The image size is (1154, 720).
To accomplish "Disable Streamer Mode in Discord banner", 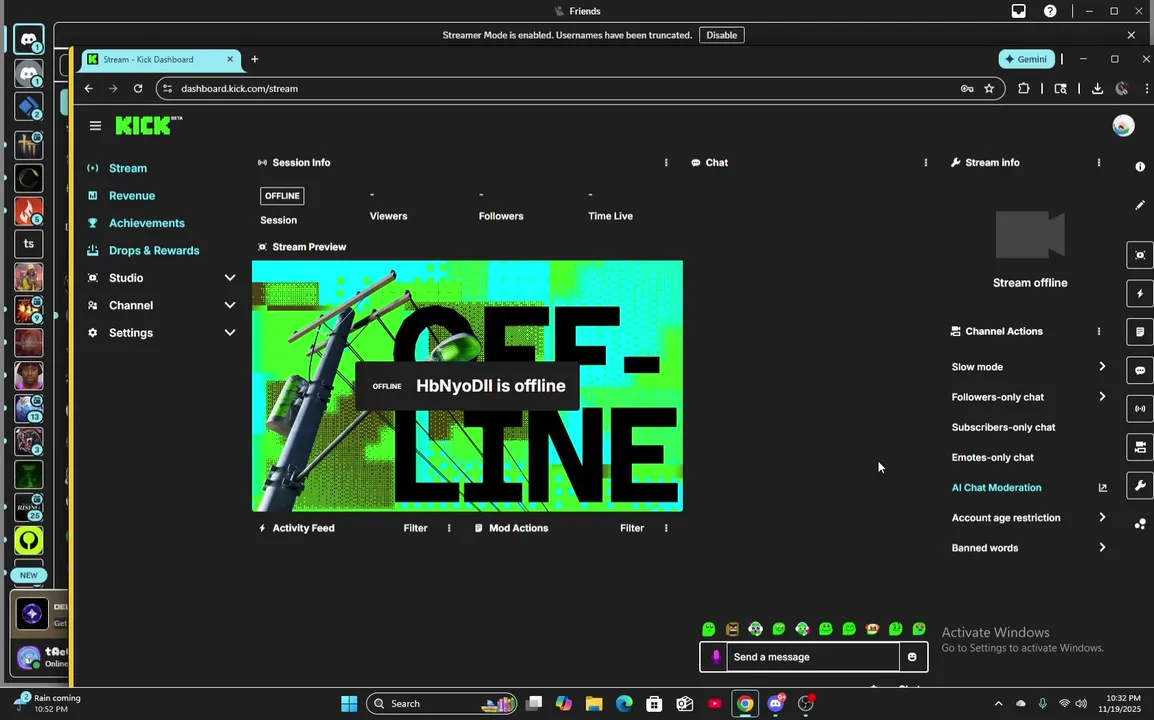I will click(x=721, y=35).
